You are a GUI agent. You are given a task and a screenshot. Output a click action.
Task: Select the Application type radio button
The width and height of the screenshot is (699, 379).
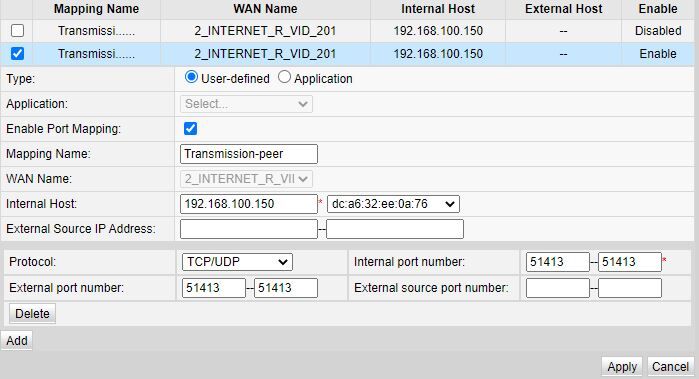284,77
